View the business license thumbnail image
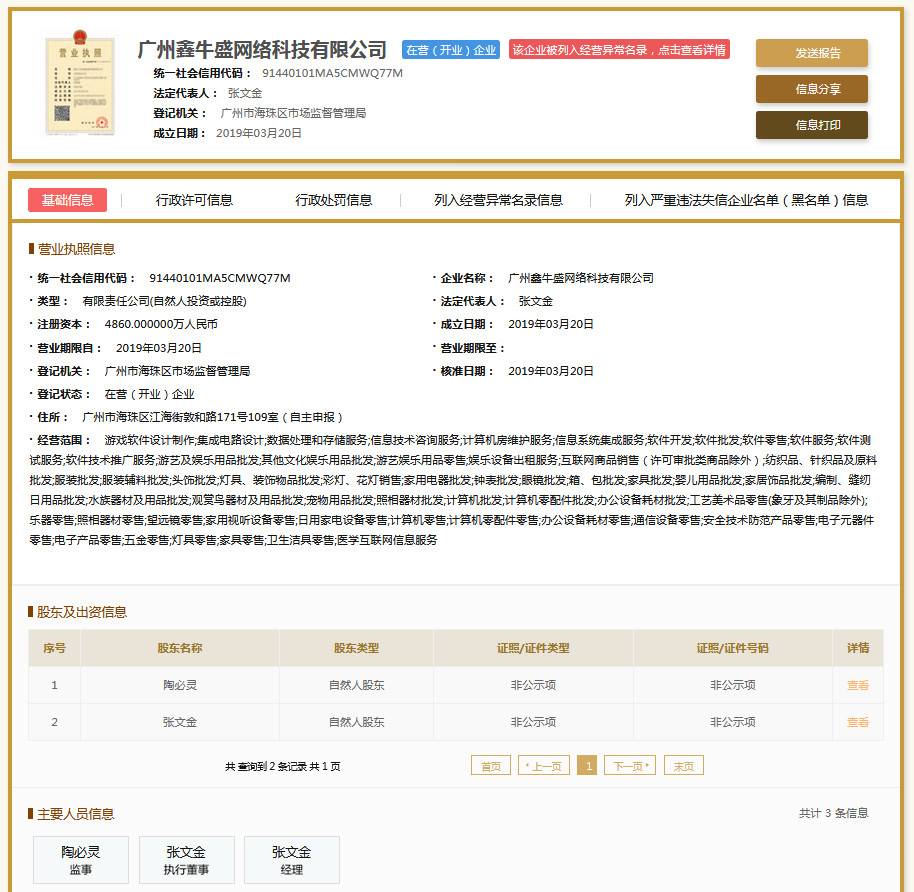The height and width of the screenshot is (892, 914). [79, 84]
